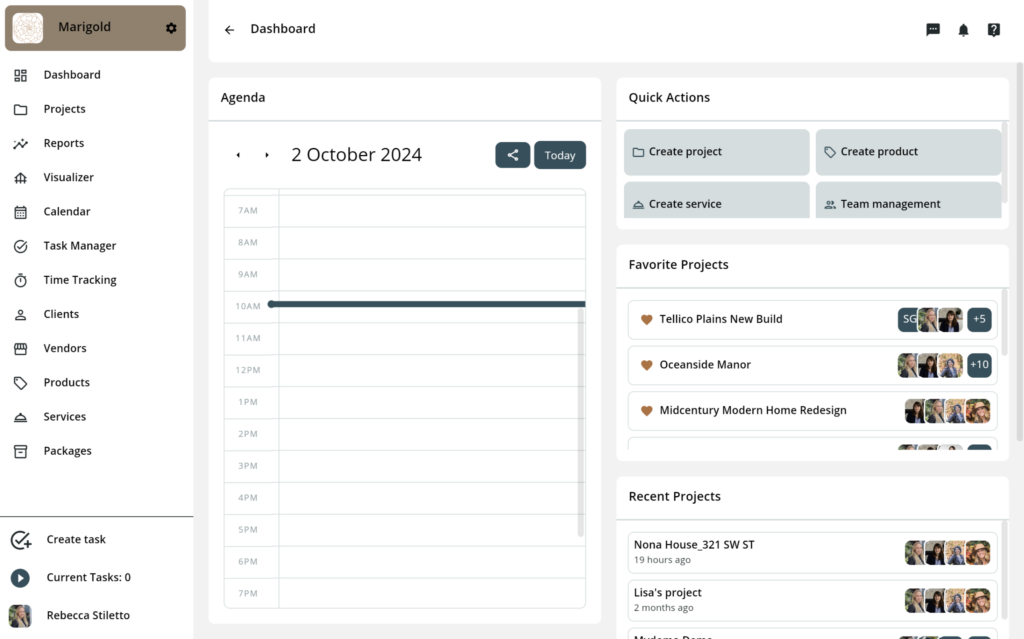Open the notifications bell
Viewport: 1024px width, 639px height.
[x=963, y=30]
